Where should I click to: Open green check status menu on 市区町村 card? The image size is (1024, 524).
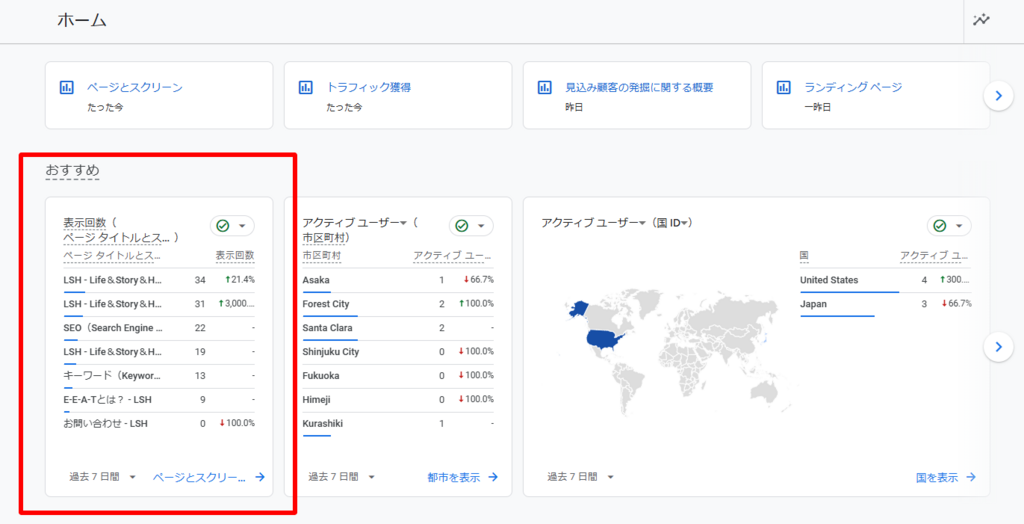click(471, 226)
